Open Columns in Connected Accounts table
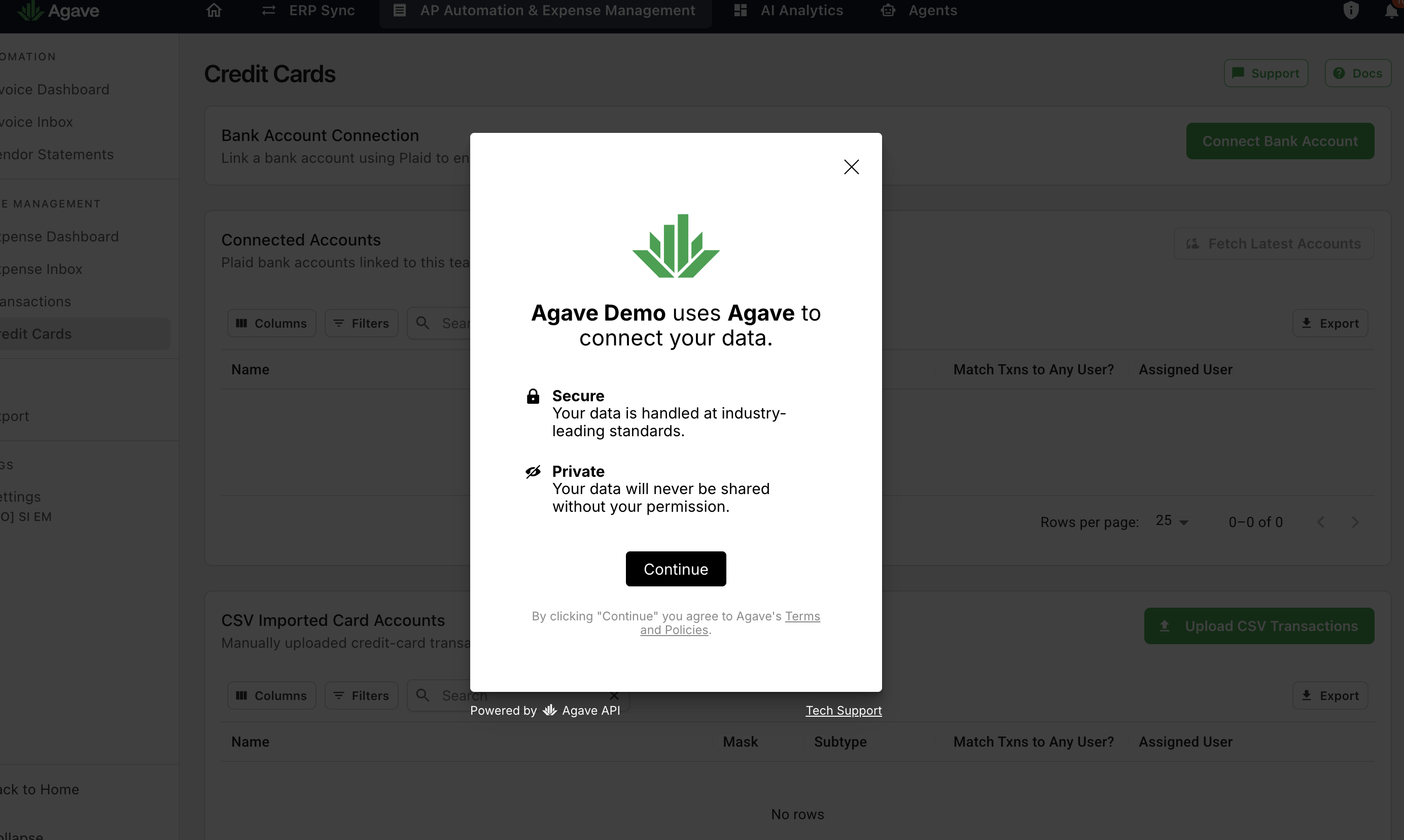Screen dimensions: 1404x840 (x=272, y=323)
